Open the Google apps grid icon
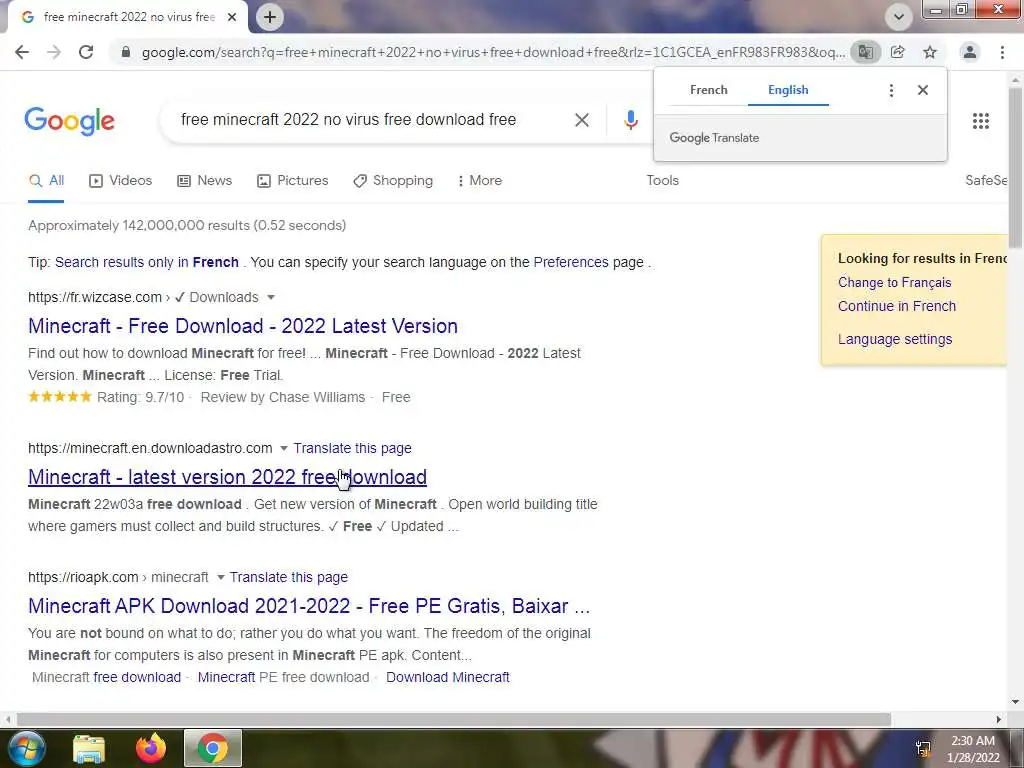Screen dimensions: 1024x768 (x=981, y=121)
